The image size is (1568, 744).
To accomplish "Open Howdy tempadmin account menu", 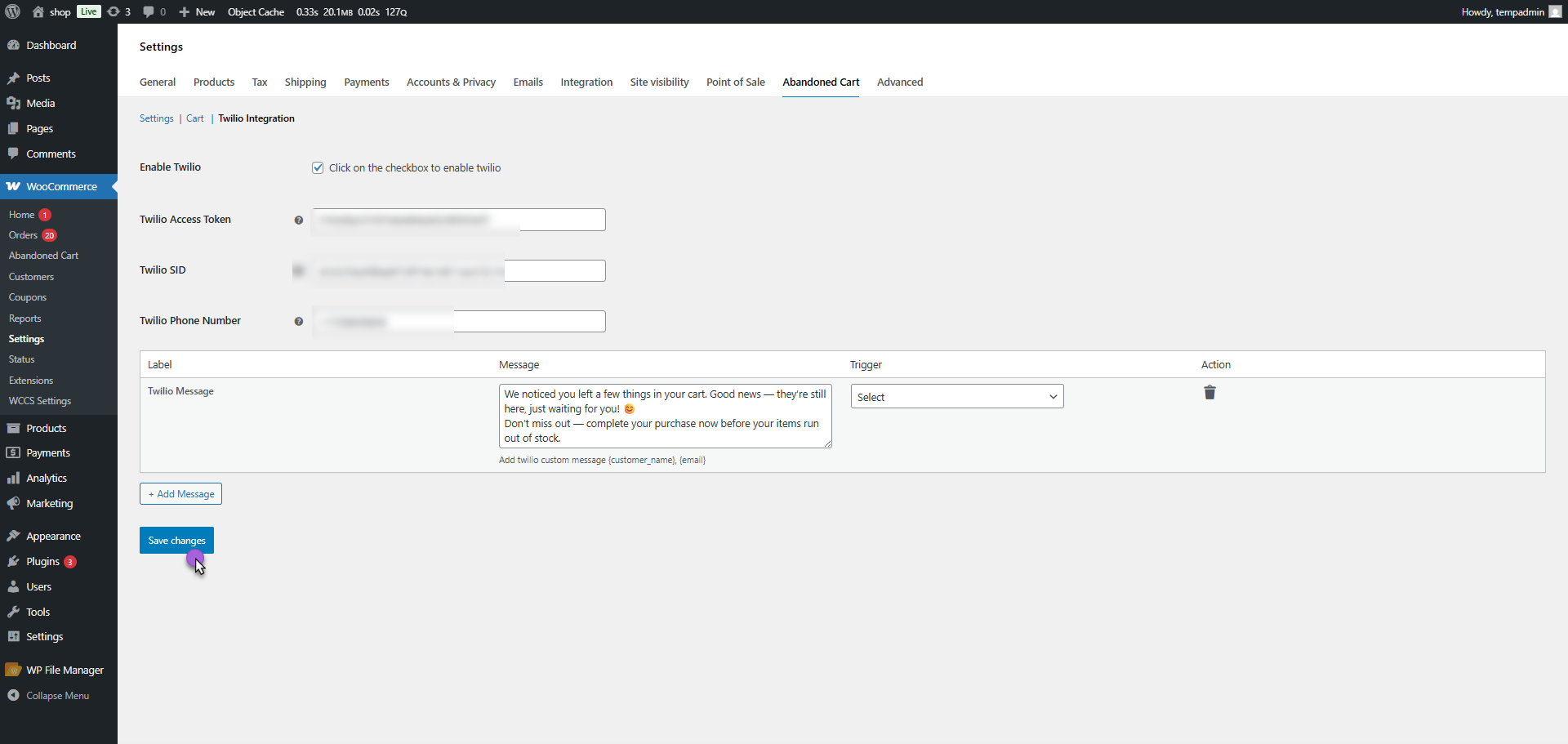I will [1510, 11].
